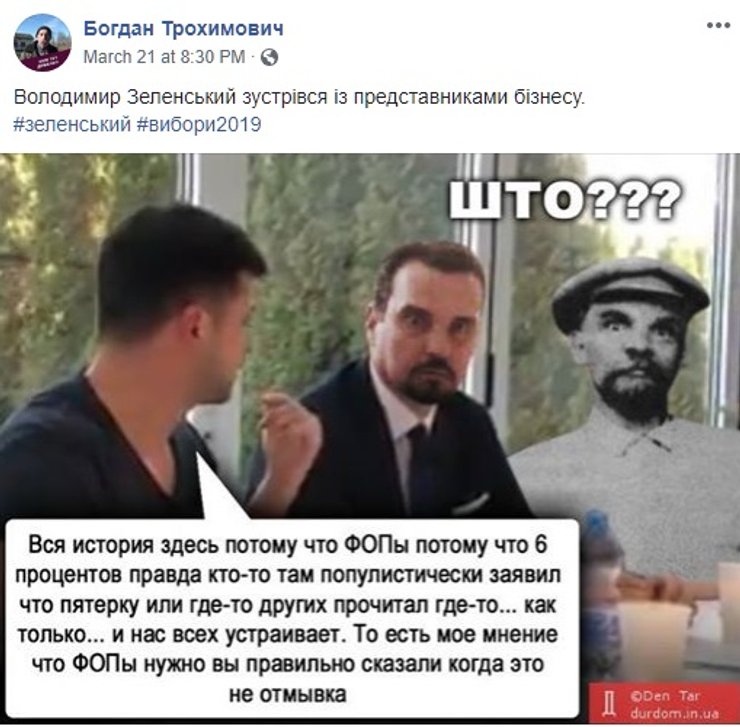Screen dimensions: 740x727
Task: Click the globe public audience icon
Action: [269, 57]
